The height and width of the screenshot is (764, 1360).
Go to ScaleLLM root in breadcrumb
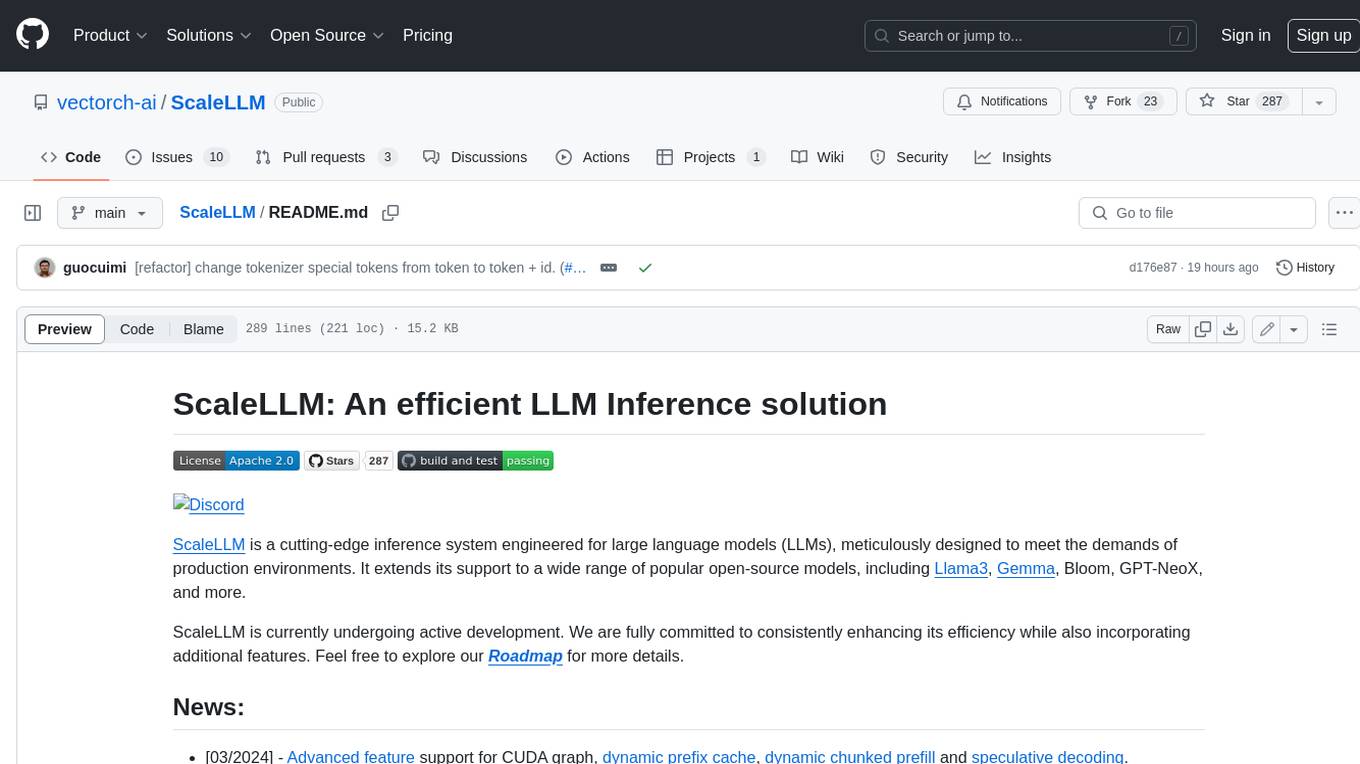(217, 212)
